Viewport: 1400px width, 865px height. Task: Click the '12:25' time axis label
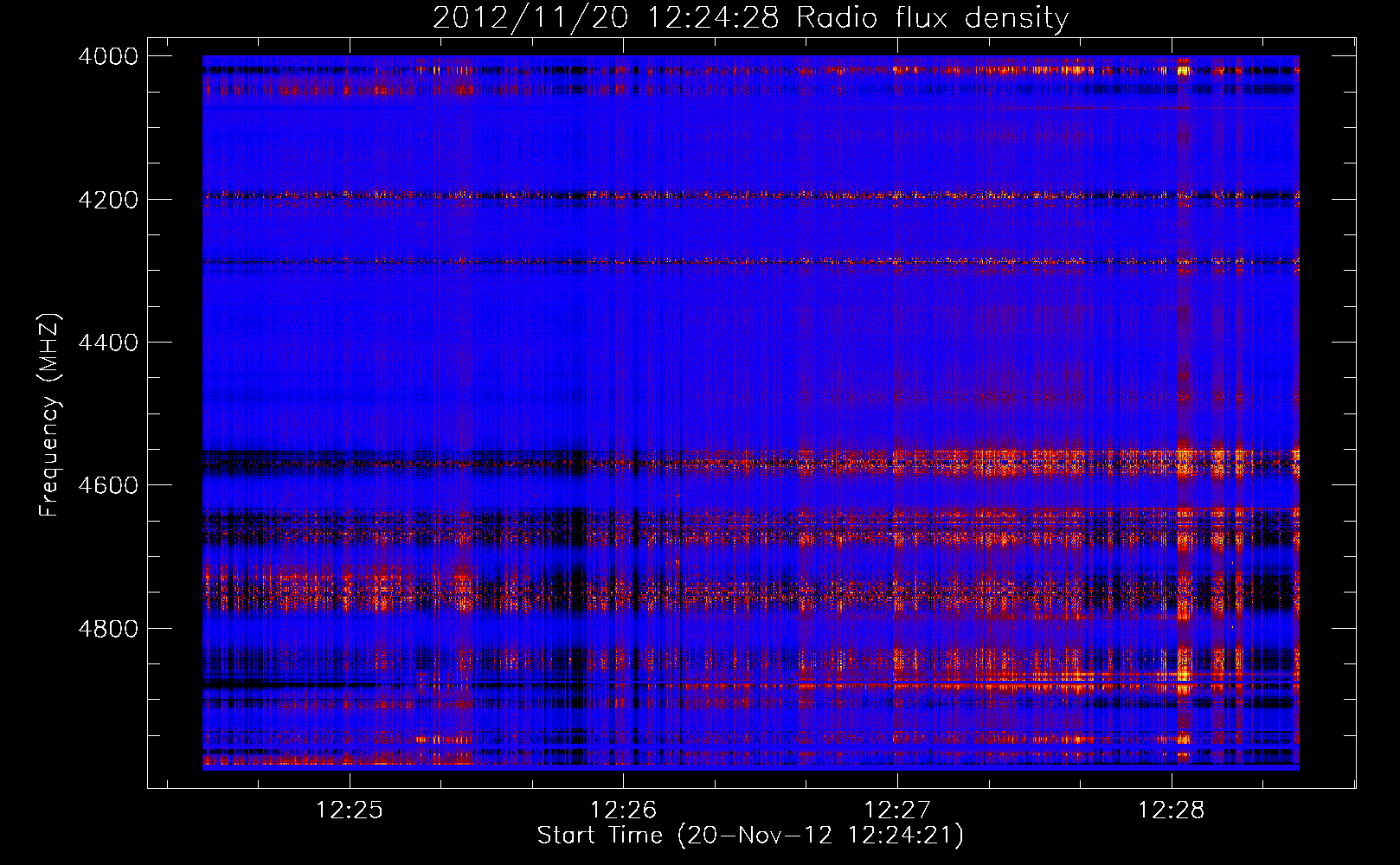pyautogui.click(x=350, y=811)
